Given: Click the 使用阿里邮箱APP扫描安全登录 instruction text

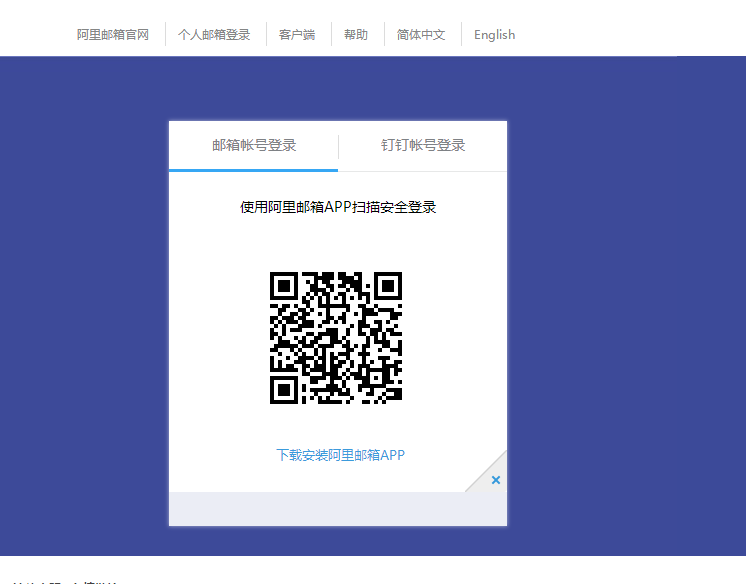Looking at the screenshot, I should click(338, 207).
